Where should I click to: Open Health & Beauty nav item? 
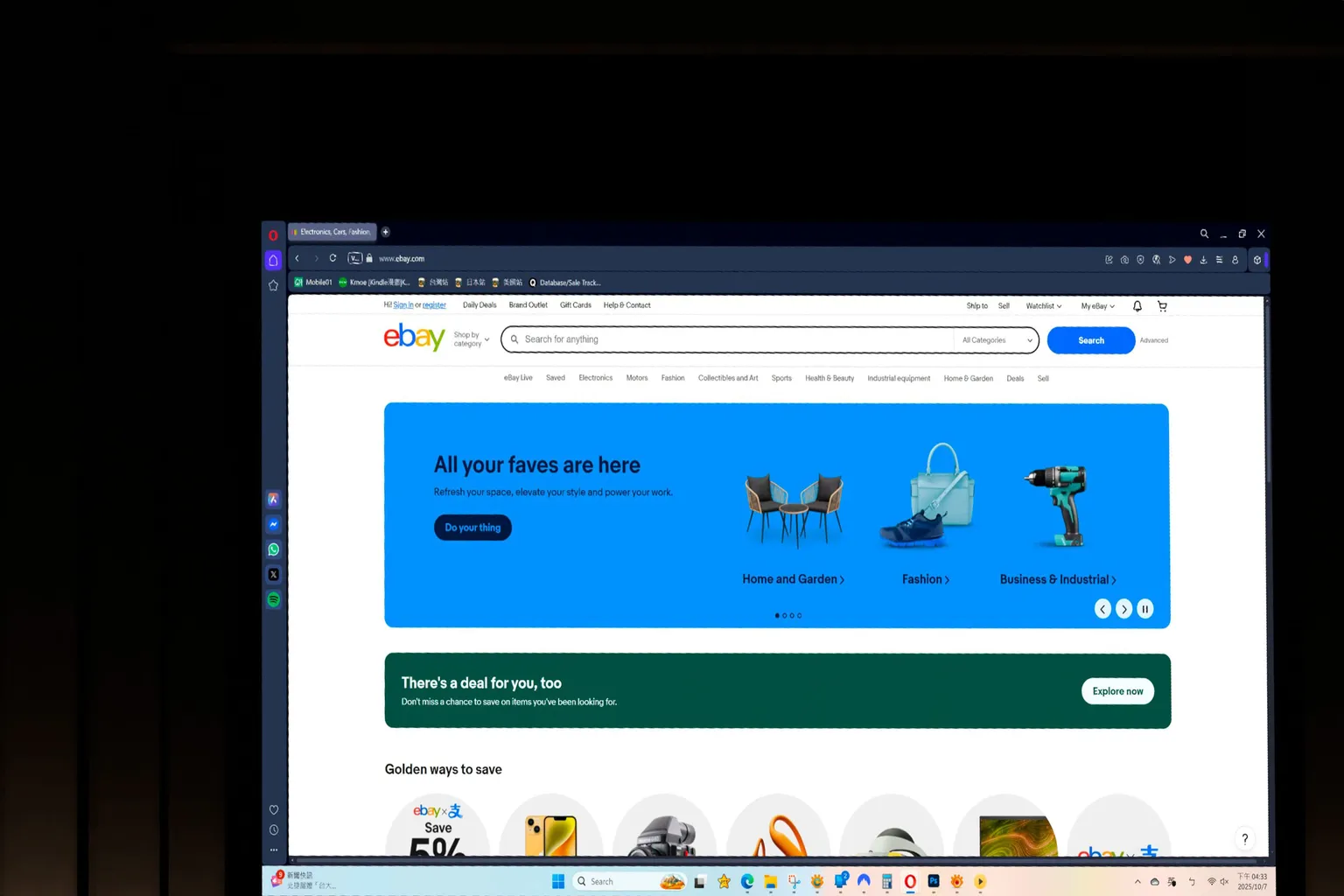click(829, 378)
